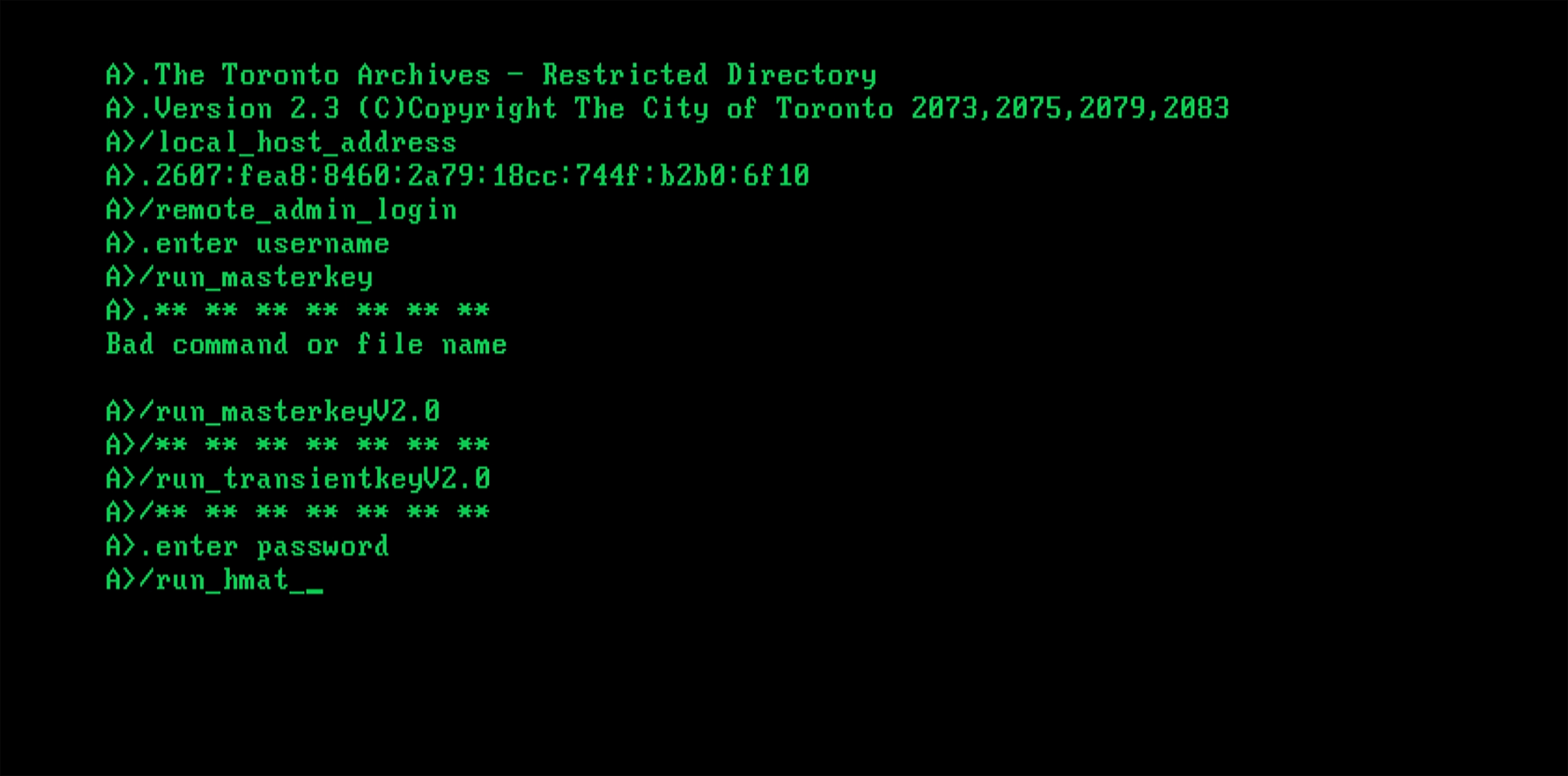Image resolution: width=1568 pixels, height=776 pixels.
Task: Click the word Directory in the header
Action: (x=802, y=76)
